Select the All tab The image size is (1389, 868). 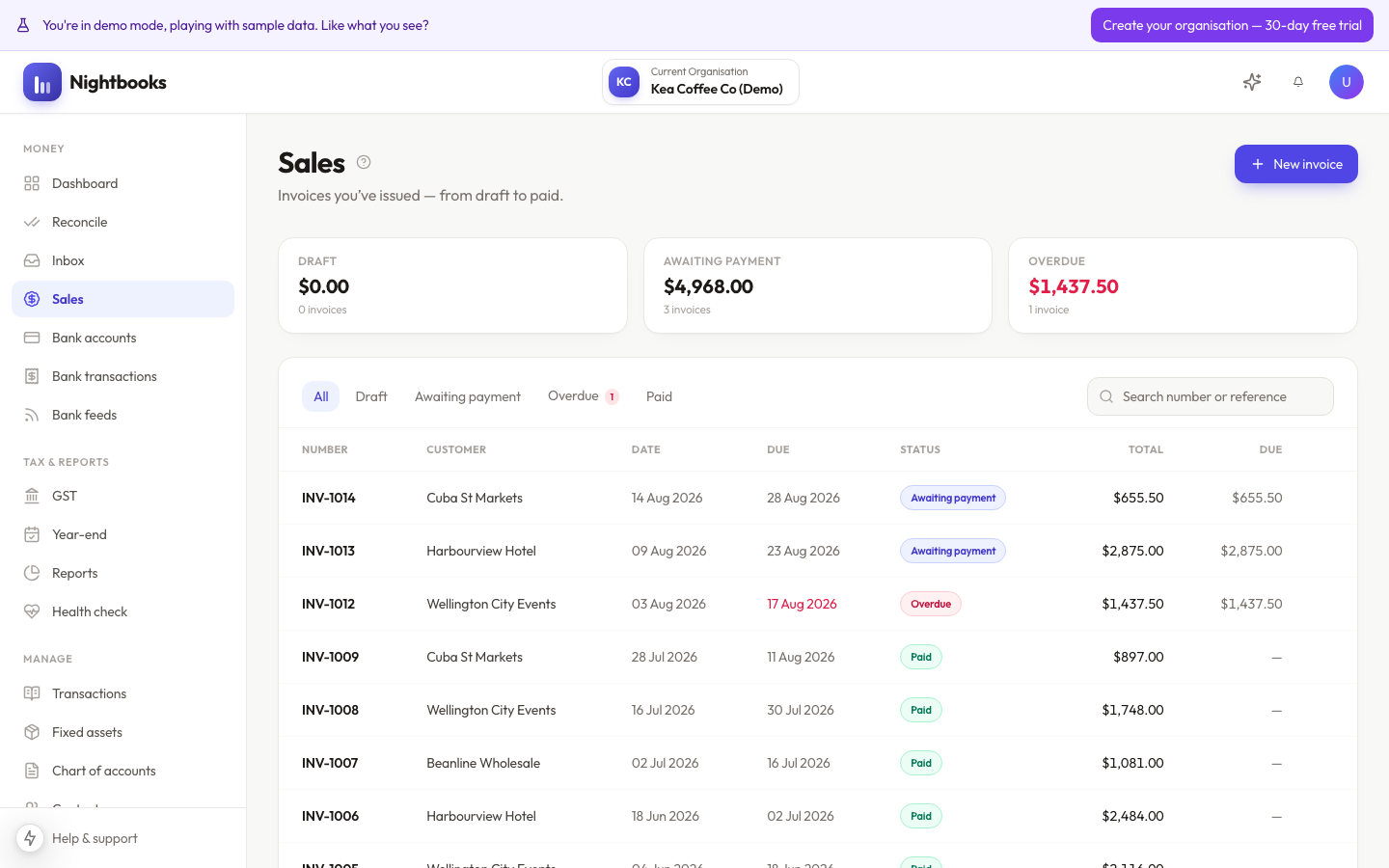tap(321, 396)
